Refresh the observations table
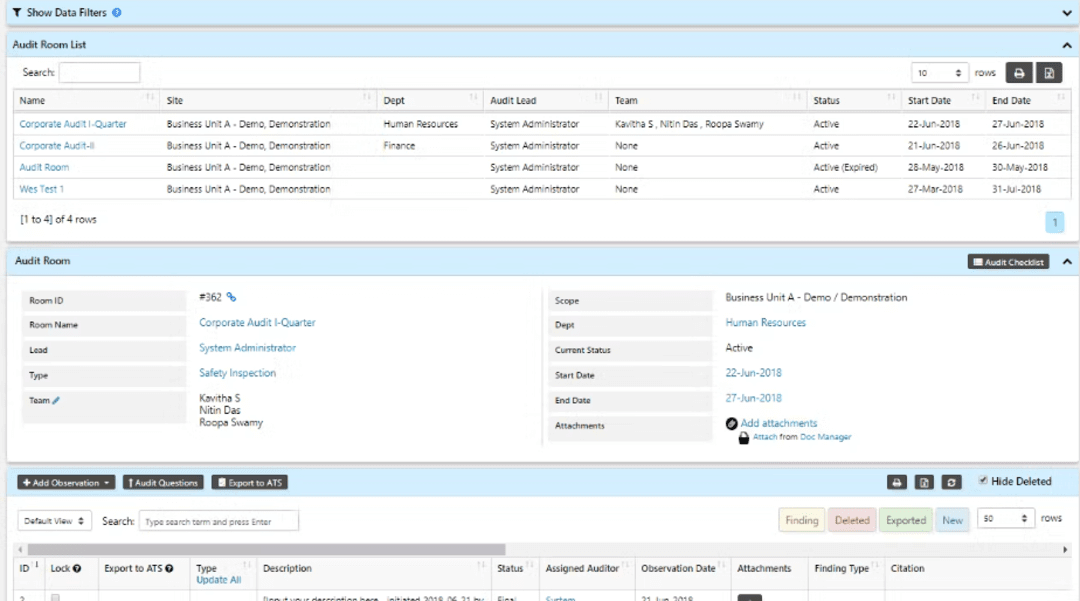The width and height of the screenshot is (1080, 601). click(x=952, y=482)
